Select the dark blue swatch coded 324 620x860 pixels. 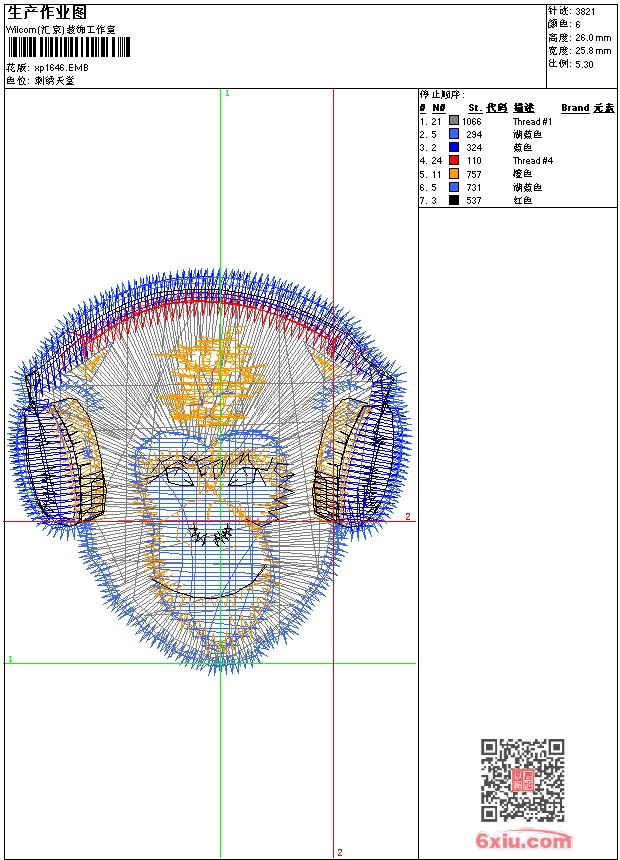tap(454, 147)
